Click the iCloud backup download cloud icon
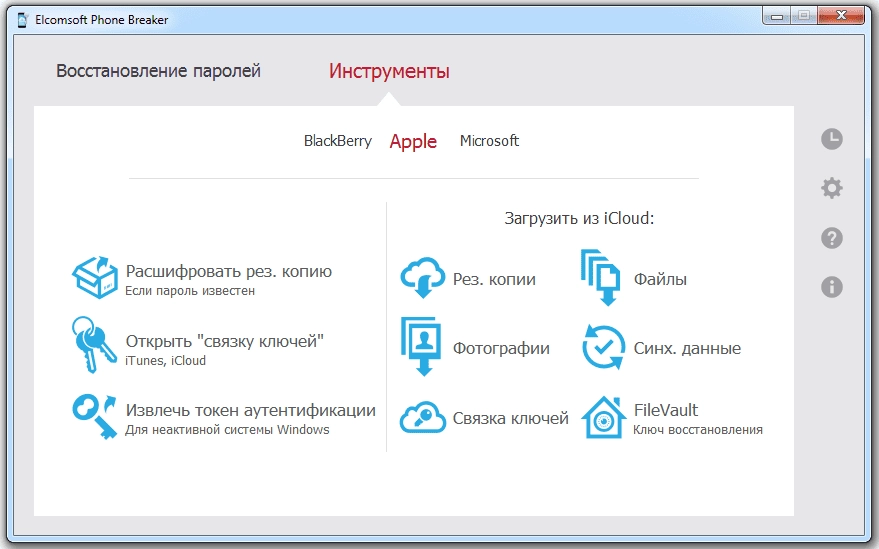The height and width of the screenshot is (549, 879). [x=423, y=278]
